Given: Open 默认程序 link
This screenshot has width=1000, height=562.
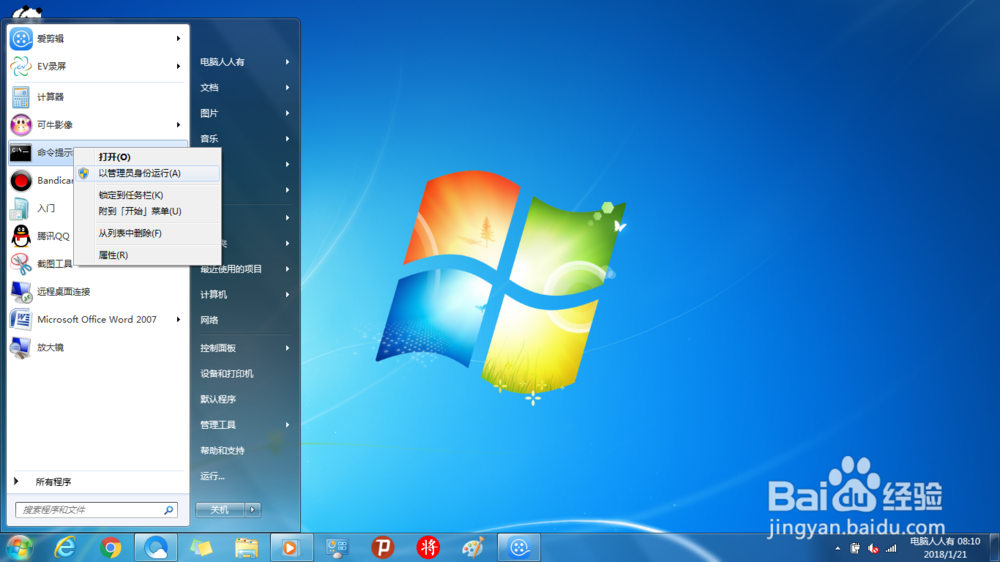Looking at the screenshot, I should pyautogui.click(x=218, y=399).
